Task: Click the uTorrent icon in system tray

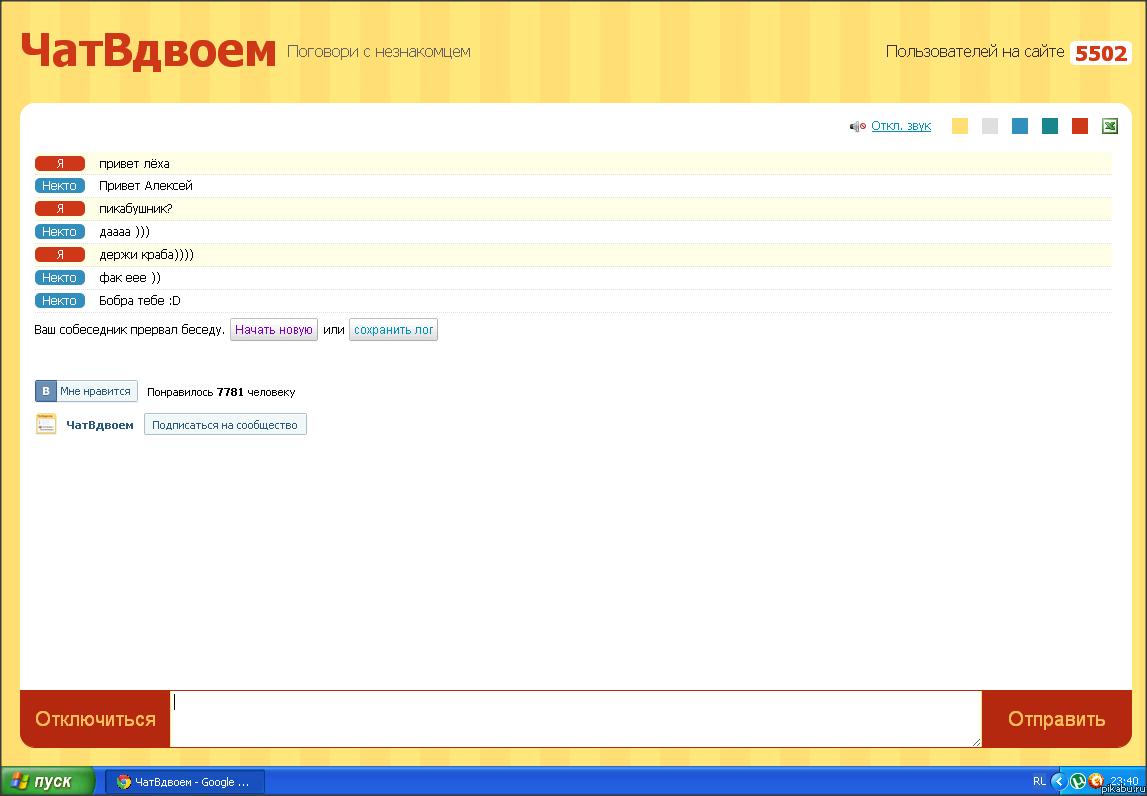Action: pos(1078,781)
